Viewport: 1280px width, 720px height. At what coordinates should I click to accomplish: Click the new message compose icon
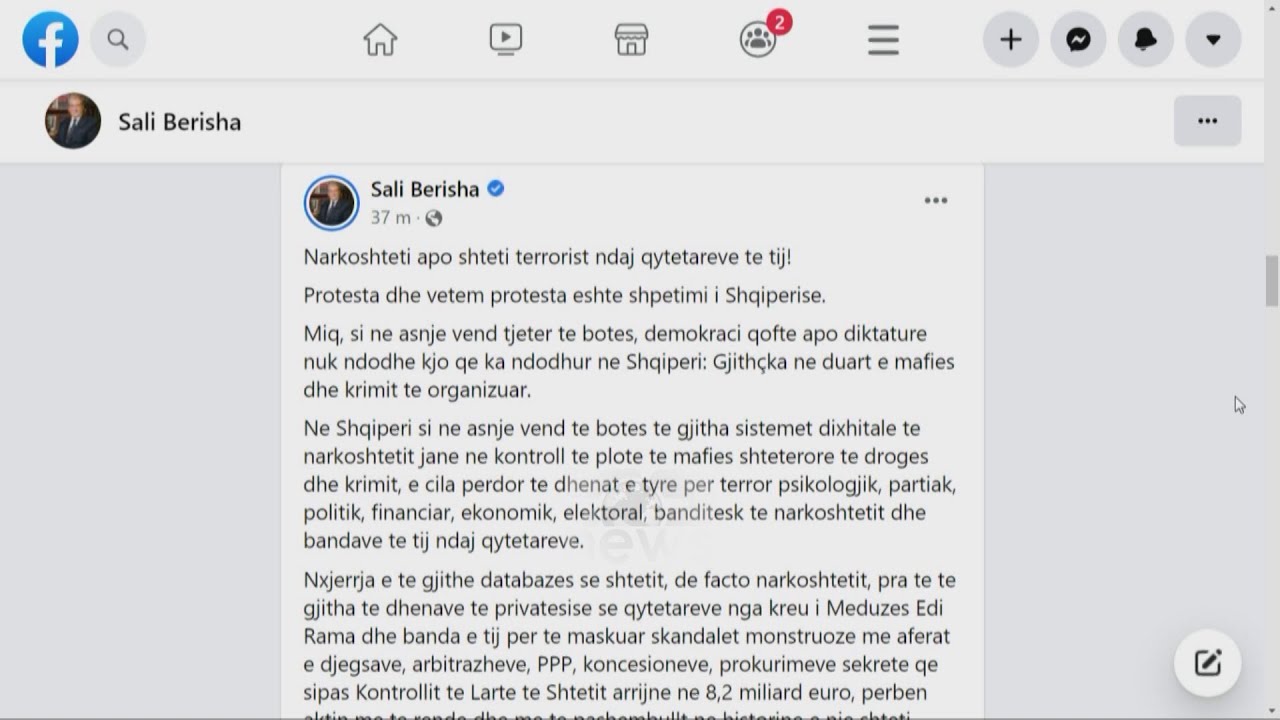[1208, 662]
